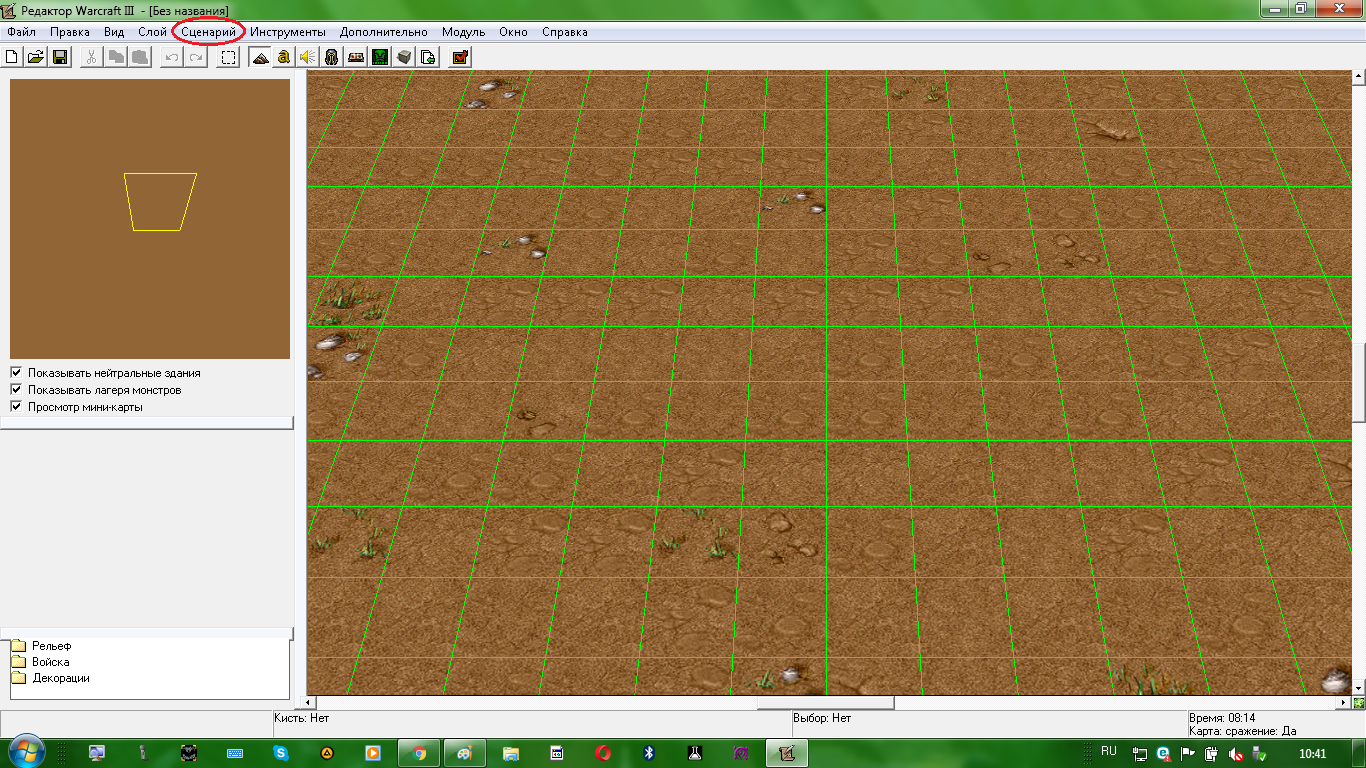Screen dimensions: 1366x768
Task: Open Google Chrome from the taskbar
Action: click(x=419, y=752)
